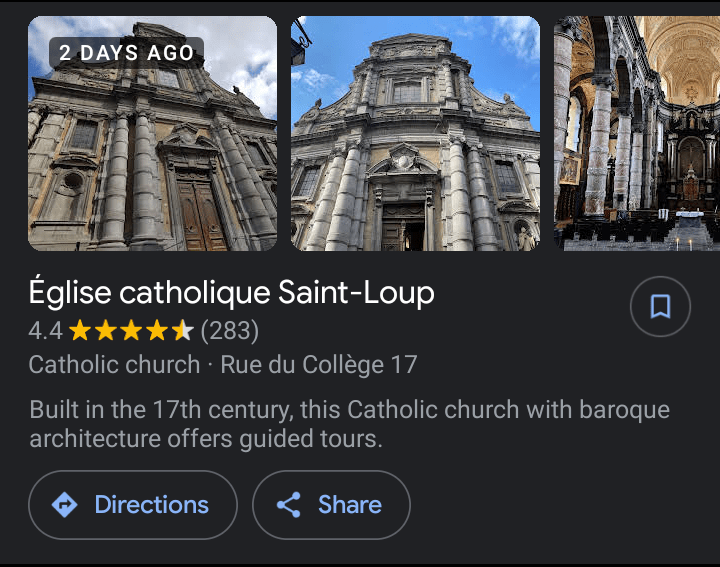Open the Église catholique Saint-Loup title
The width and height of the screenshot is (720, 567).
tap(232, 293)
